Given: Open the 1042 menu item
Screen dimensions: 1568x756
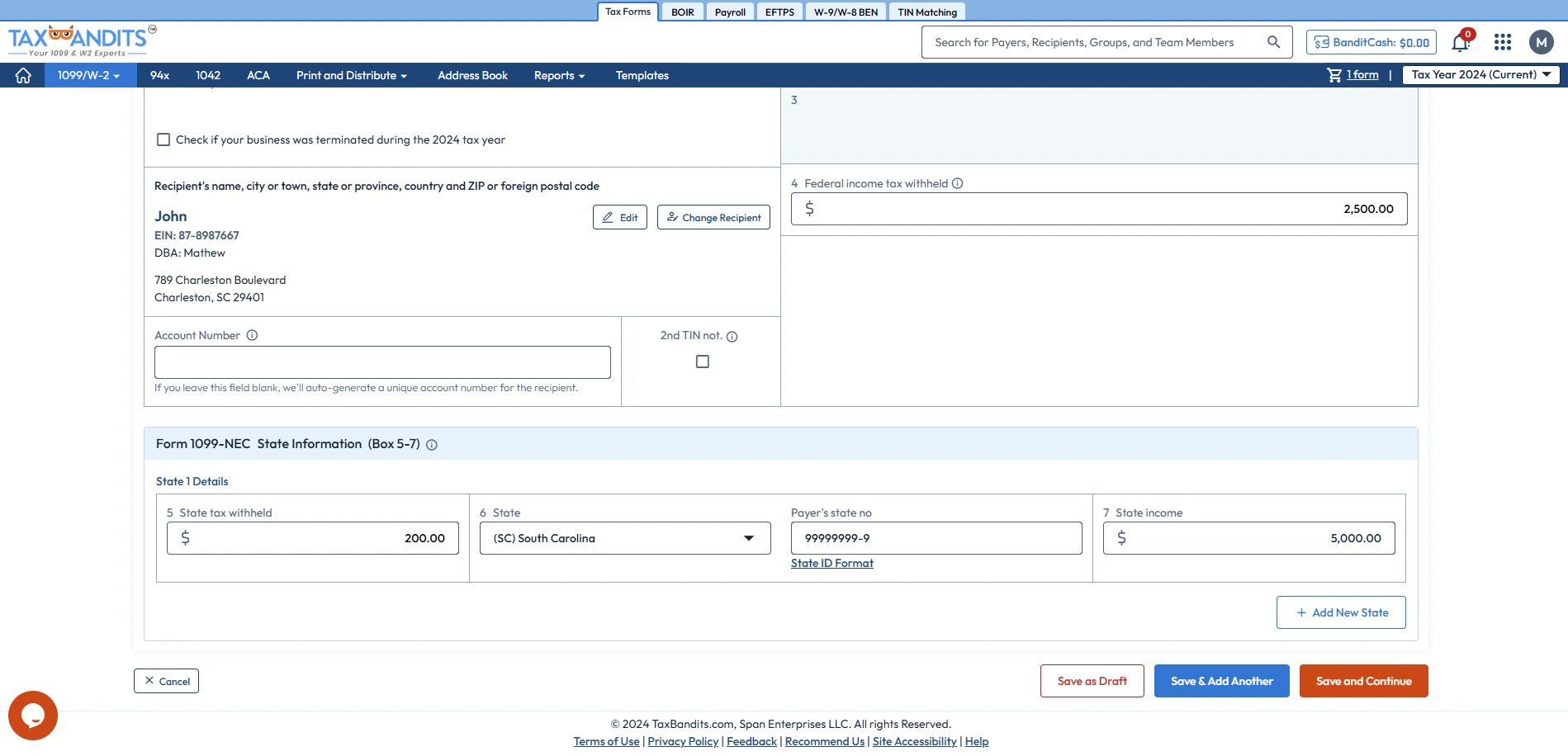Looking at the screenshot, I should (208, 75).
